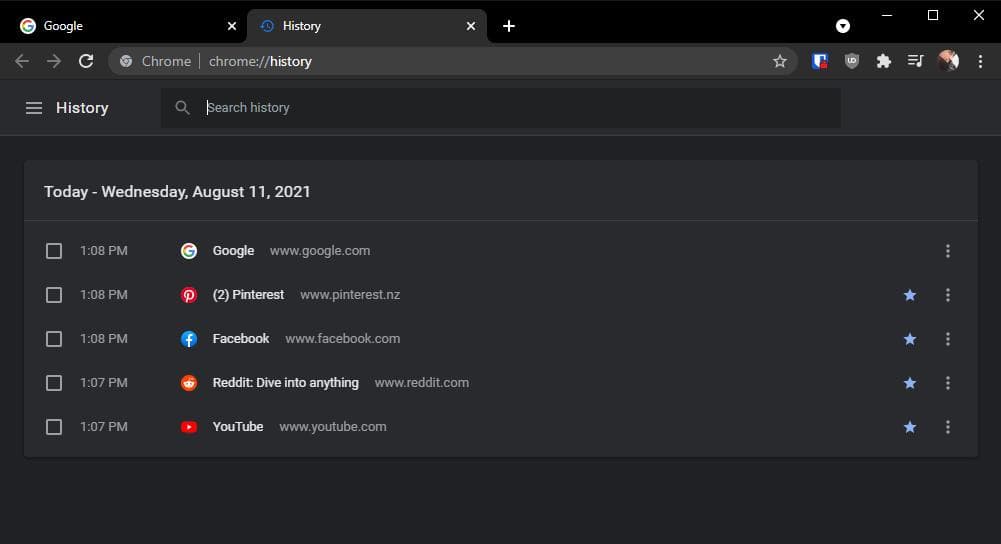Click the Facebook favicon in history
Viewport: 1001px width, 544px height.
(189, 339)
